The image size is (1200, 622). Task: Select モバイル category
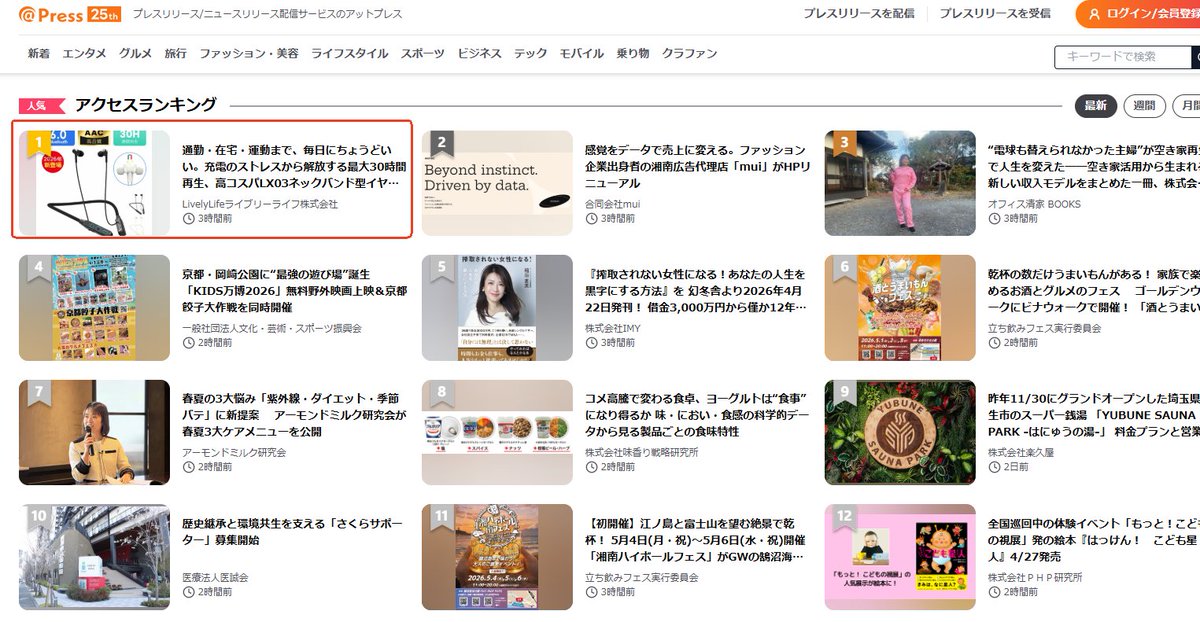[582, 53]
